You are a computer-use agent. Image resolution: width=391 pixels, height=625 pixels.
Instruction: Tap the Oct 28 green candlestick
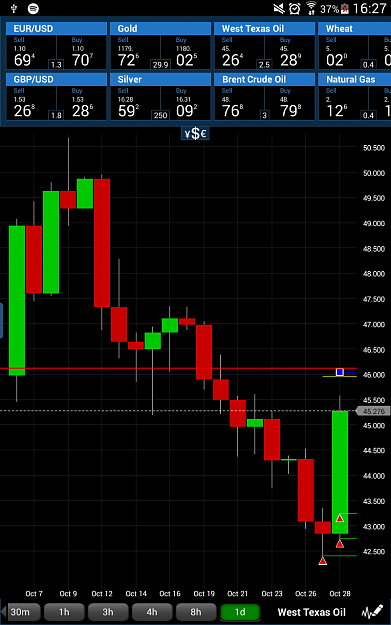[340, 472]
